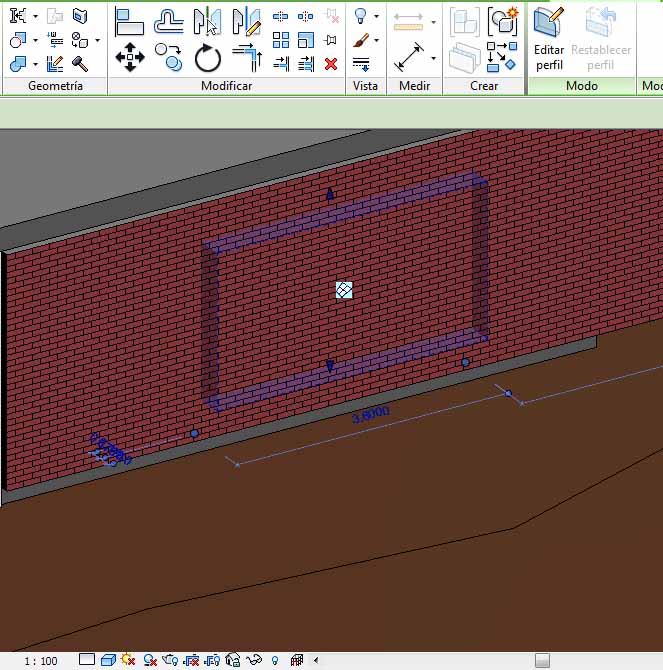
Task: Select the Trim/Extend to Corner tool
Action: pos(246,58)
